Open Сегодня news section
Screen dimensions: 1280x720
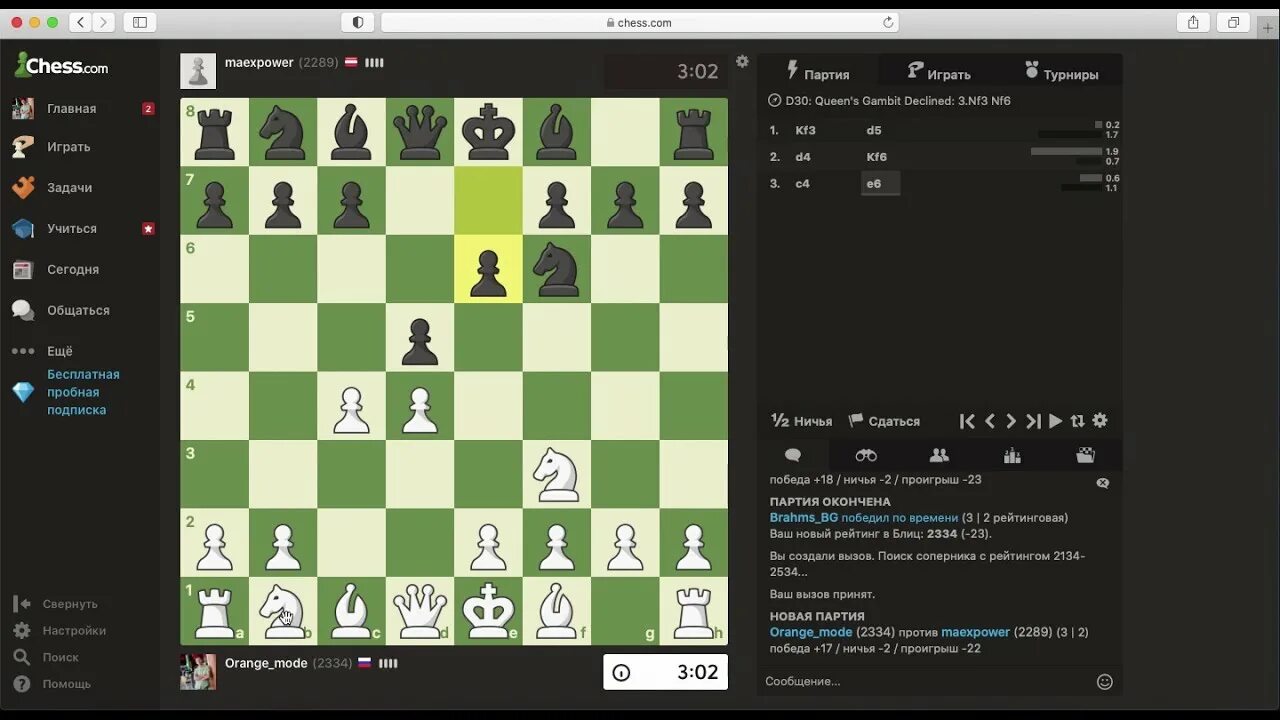[x=72, y=269]
